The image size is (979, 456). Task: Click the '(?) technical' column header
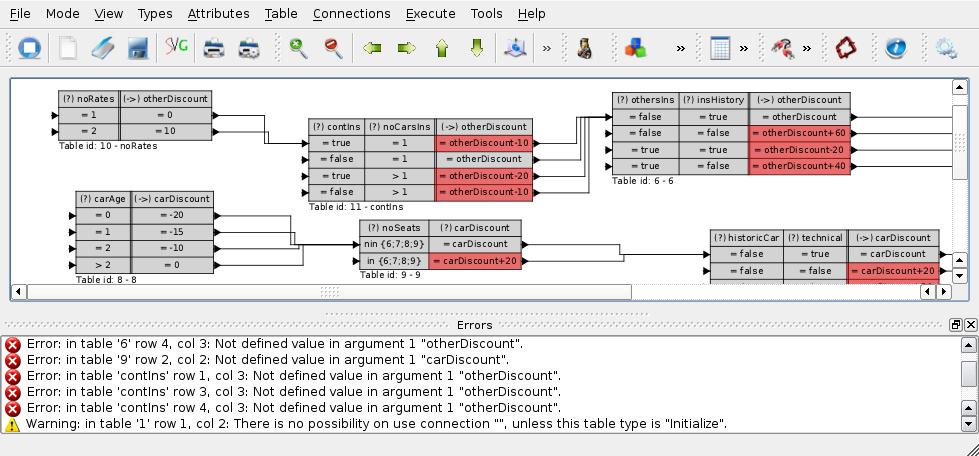[815, 238]
